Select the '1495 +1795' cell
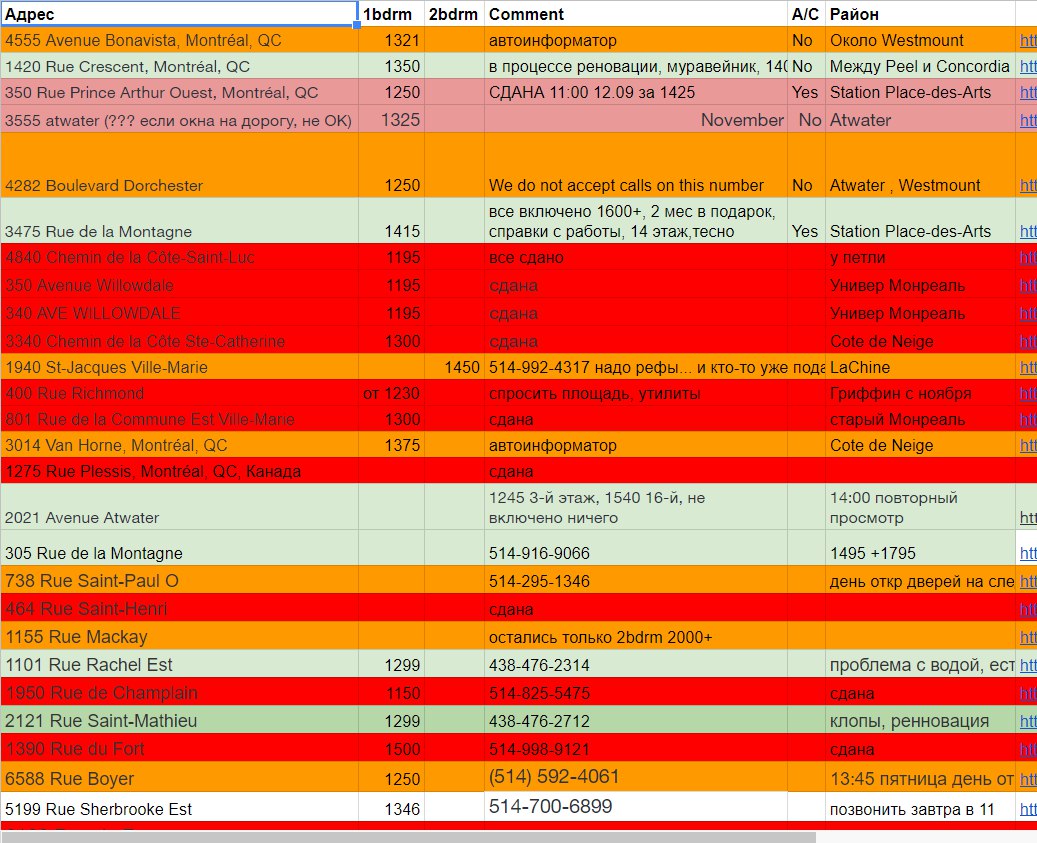 (x=920, y=547)
